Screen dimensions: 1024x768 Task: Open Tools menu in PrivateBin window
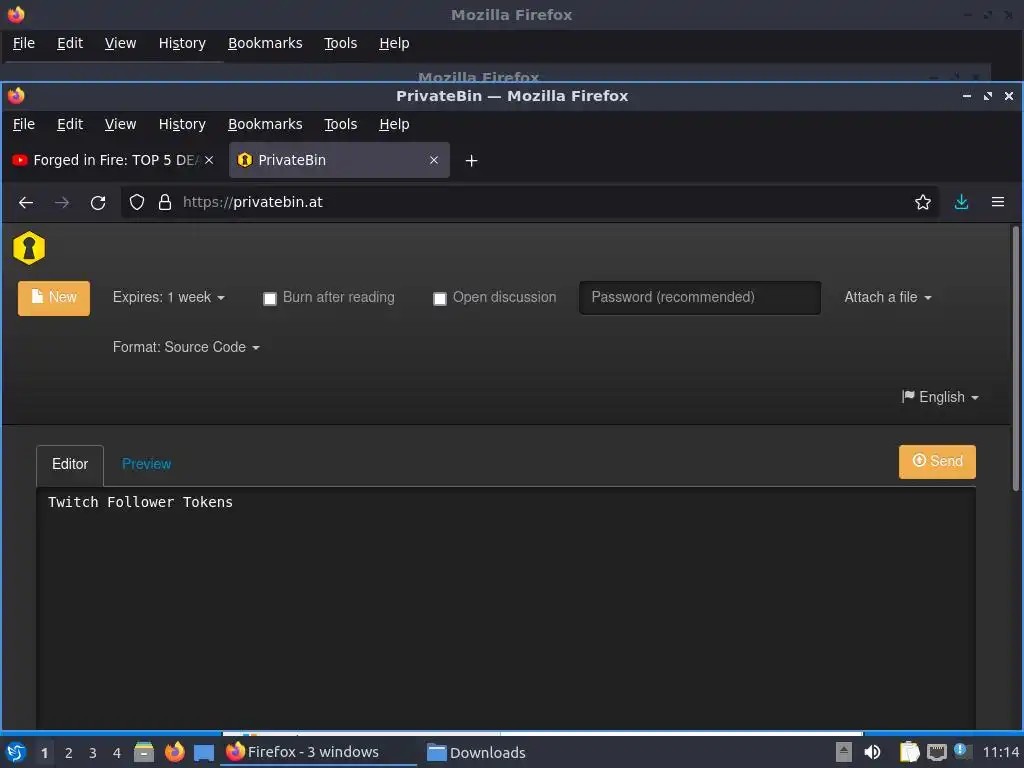pos(340,124)
